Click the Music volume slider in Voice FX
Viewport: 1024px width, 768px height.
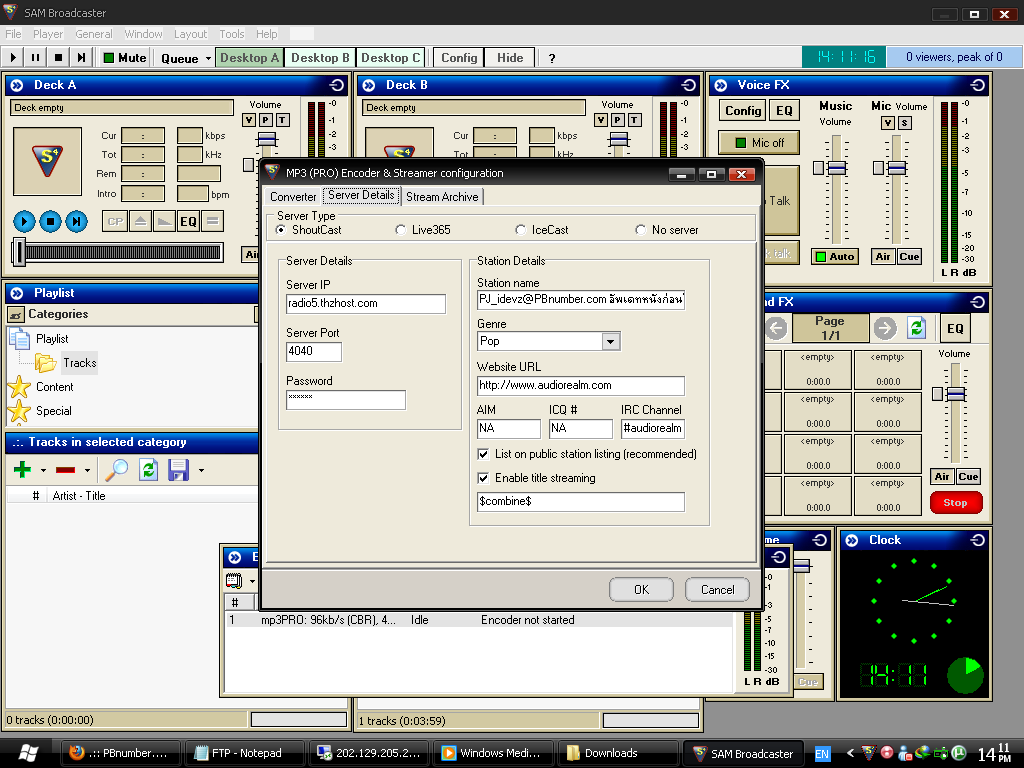(836, 169)
